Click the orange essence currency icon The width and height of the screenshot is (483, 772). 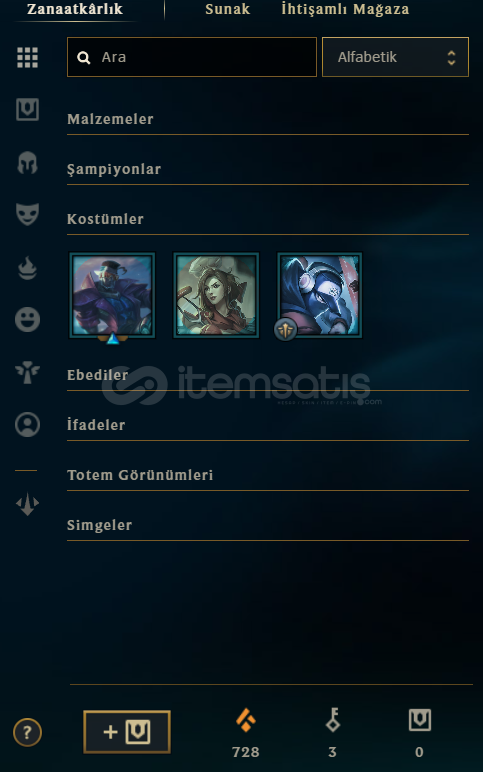click(246, 721)
